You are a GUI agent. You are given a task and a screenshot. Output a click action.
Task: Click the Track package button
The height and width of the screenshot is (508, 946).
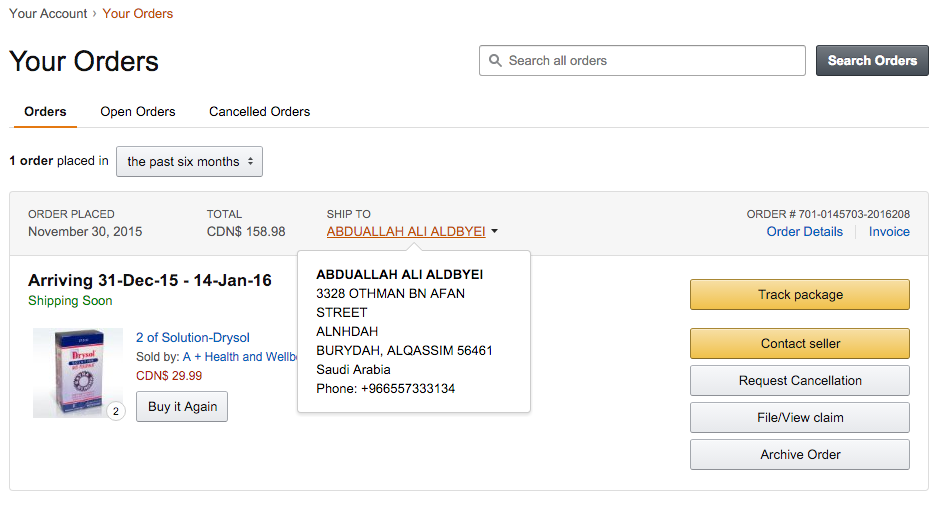(x=799, y=295)
